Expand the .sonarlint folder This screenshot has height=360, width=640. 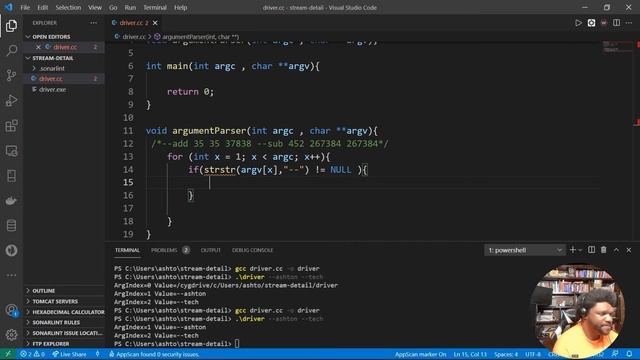click(52, 68)
